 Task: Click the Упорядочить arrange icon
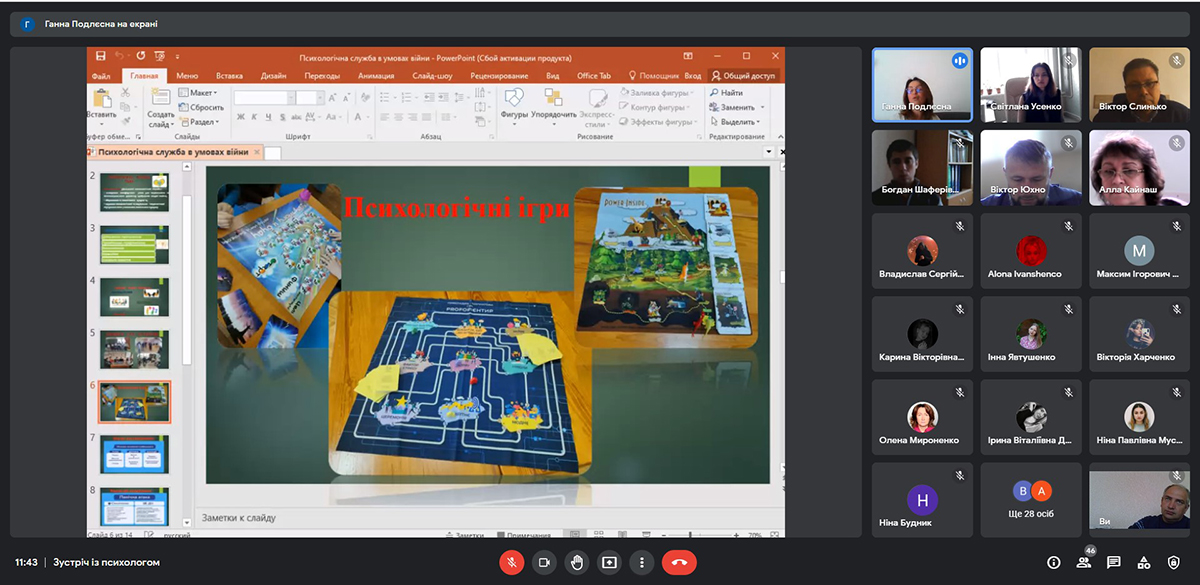[x=553, y=98]
